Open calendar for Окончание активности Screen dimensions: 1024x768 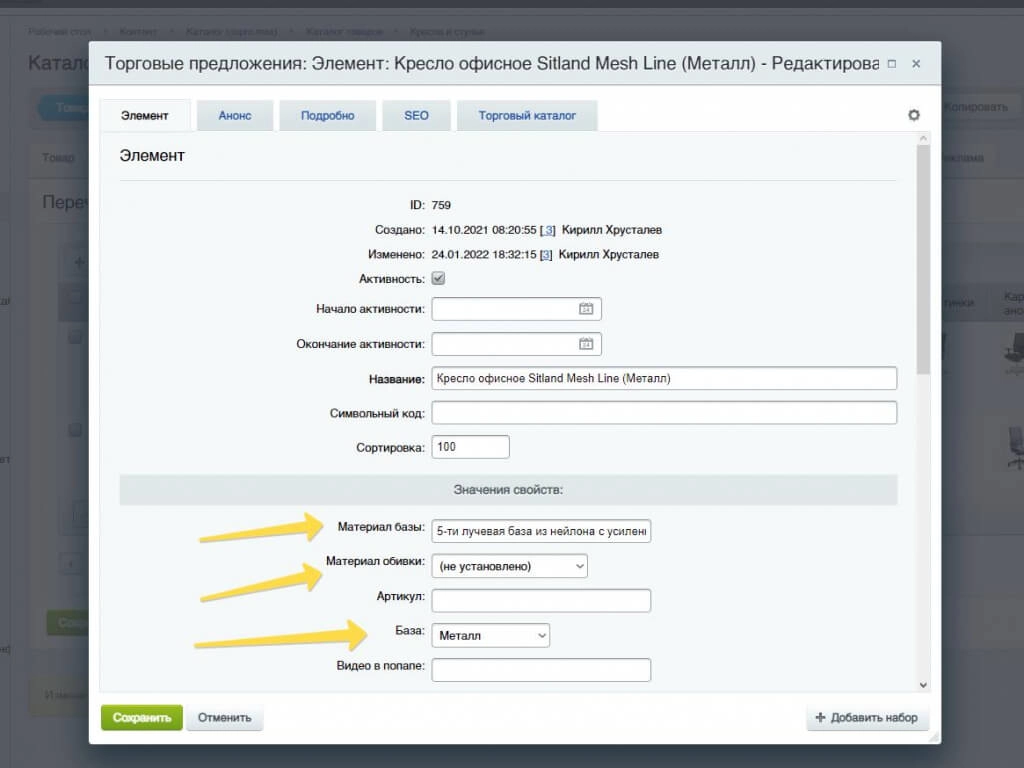(586, 344)
